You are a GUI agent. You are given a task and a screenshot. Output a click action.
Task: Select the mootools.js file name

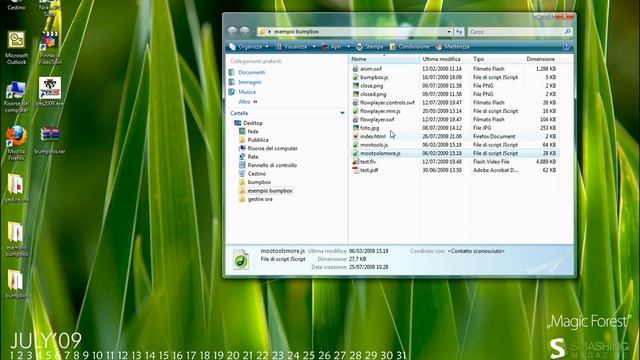pos(374,145)
